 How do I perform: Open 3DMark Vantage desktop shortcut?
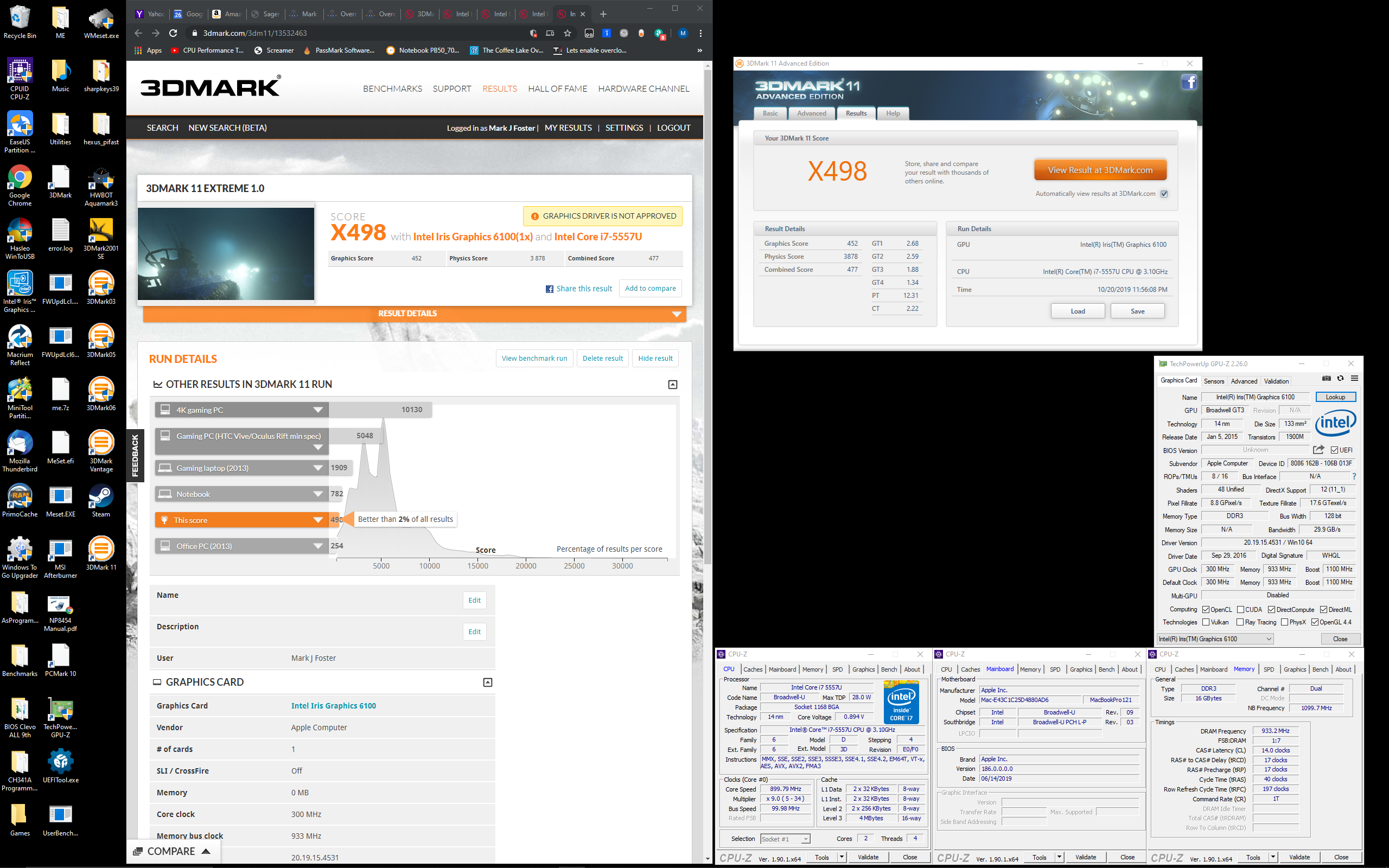[101, 452]
